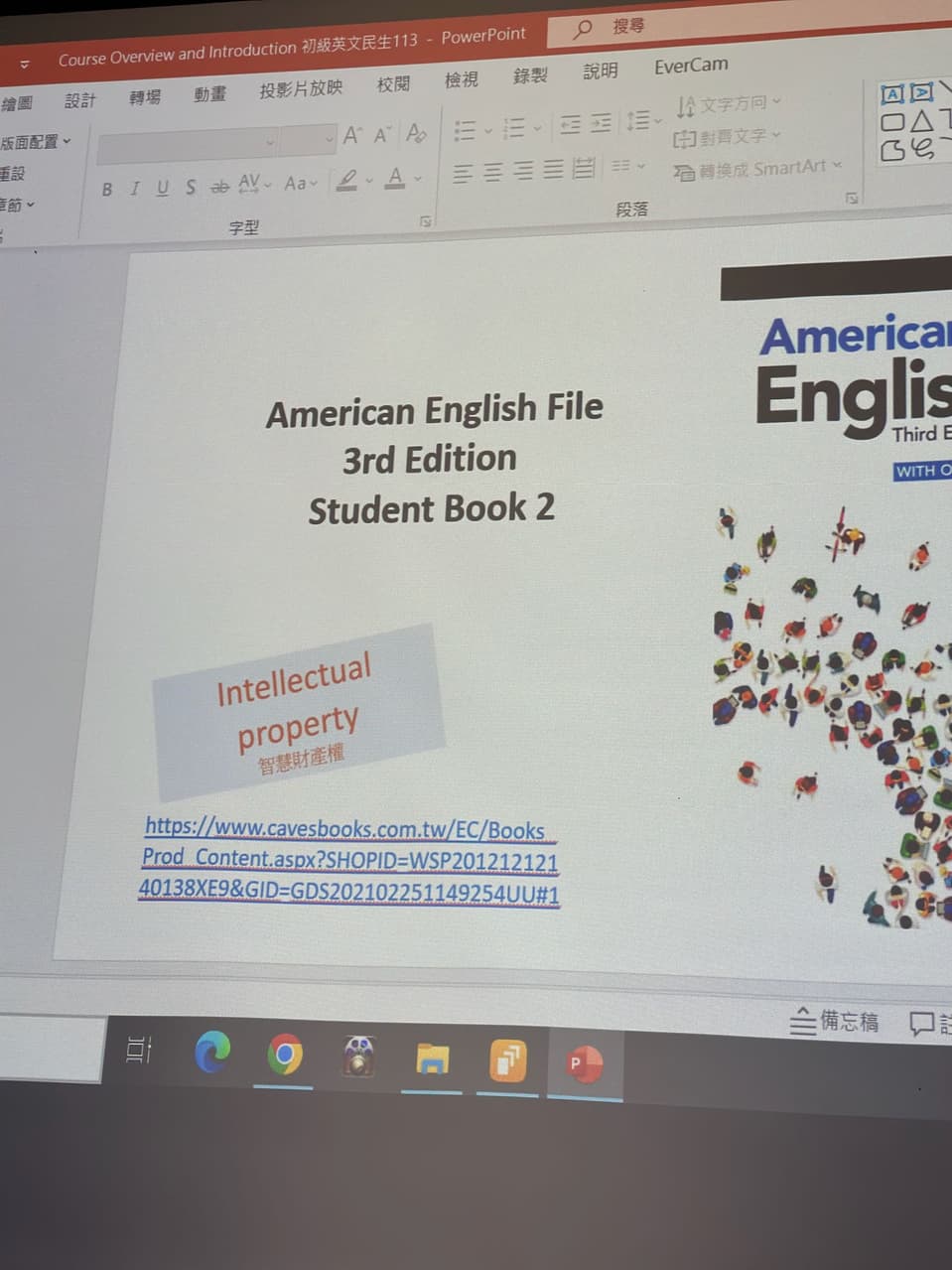Expand the font name combo box
The image size is (952, 1270).
(x=187, y=144)
